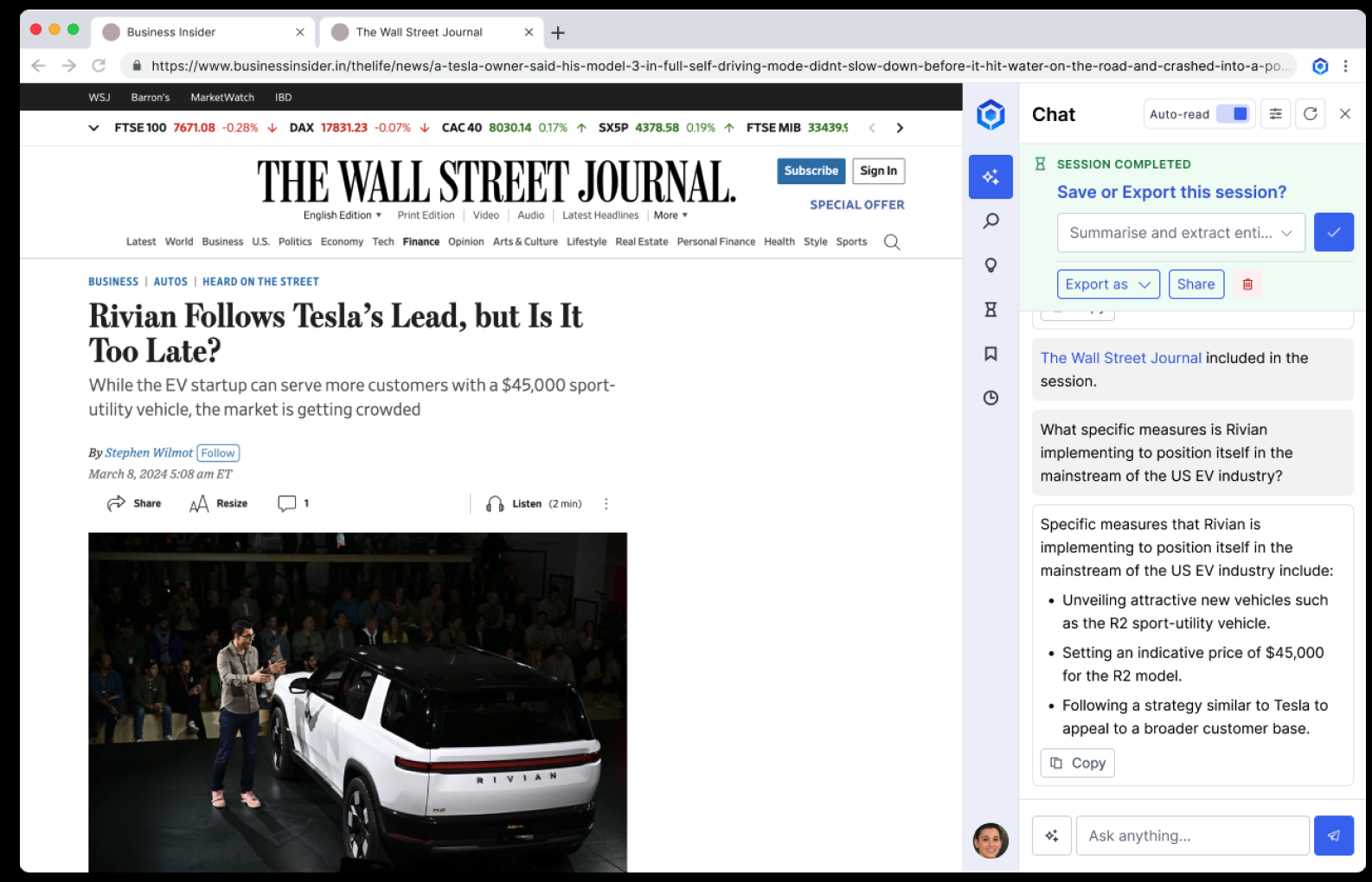Show previous market tickers

pyautogui.click(x=872, y=128)
